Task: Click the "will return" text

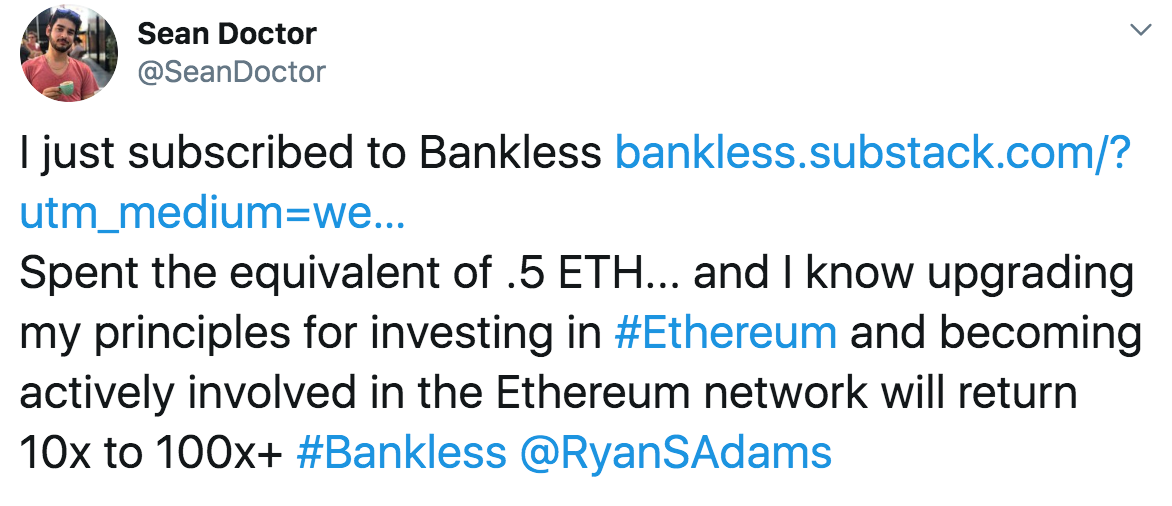Action: pyautogui.click(x=981, y=393)
